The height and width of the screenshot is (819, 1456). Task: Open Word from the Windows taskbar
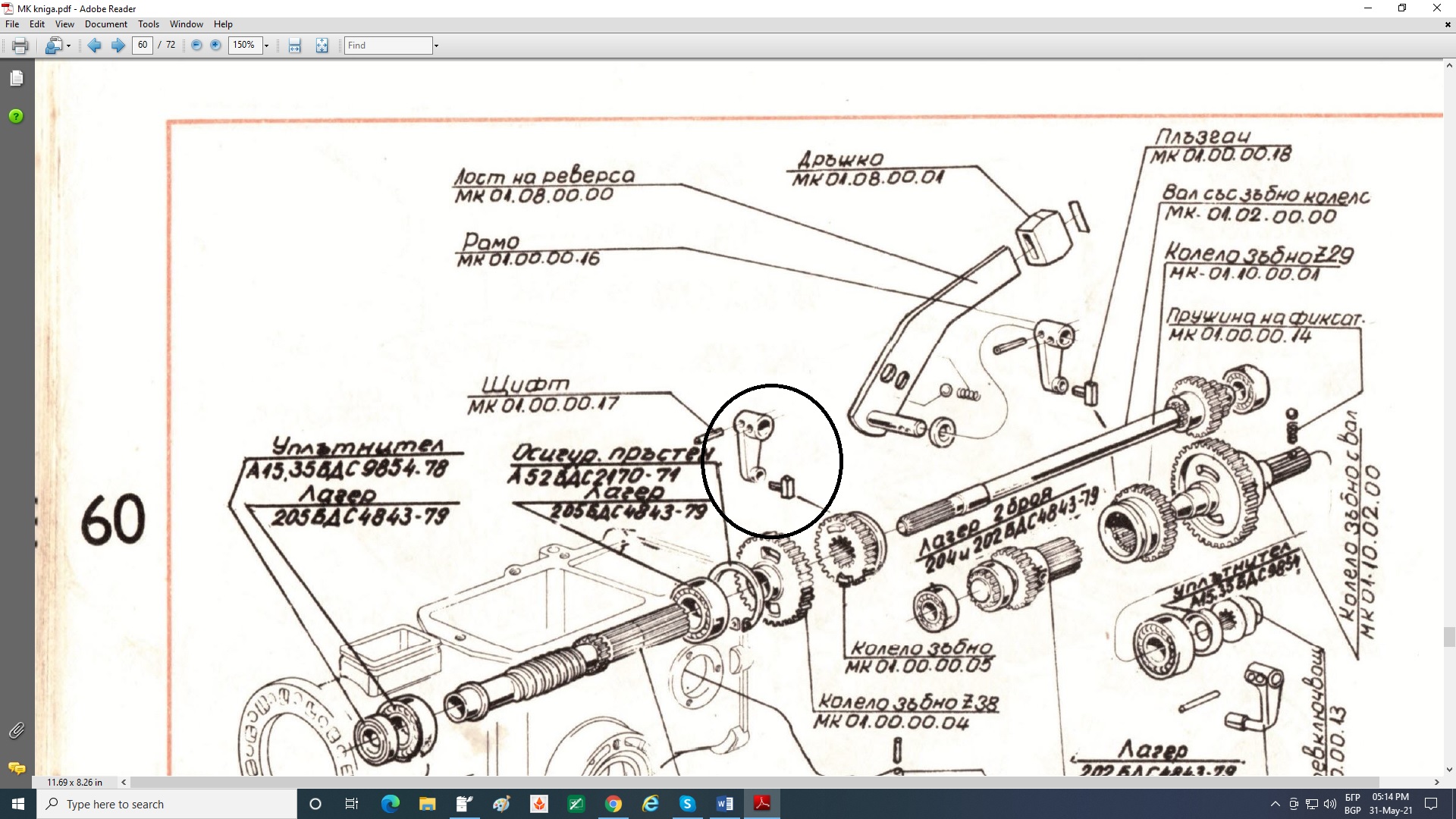pyautogui.click(x=724, y=804)
